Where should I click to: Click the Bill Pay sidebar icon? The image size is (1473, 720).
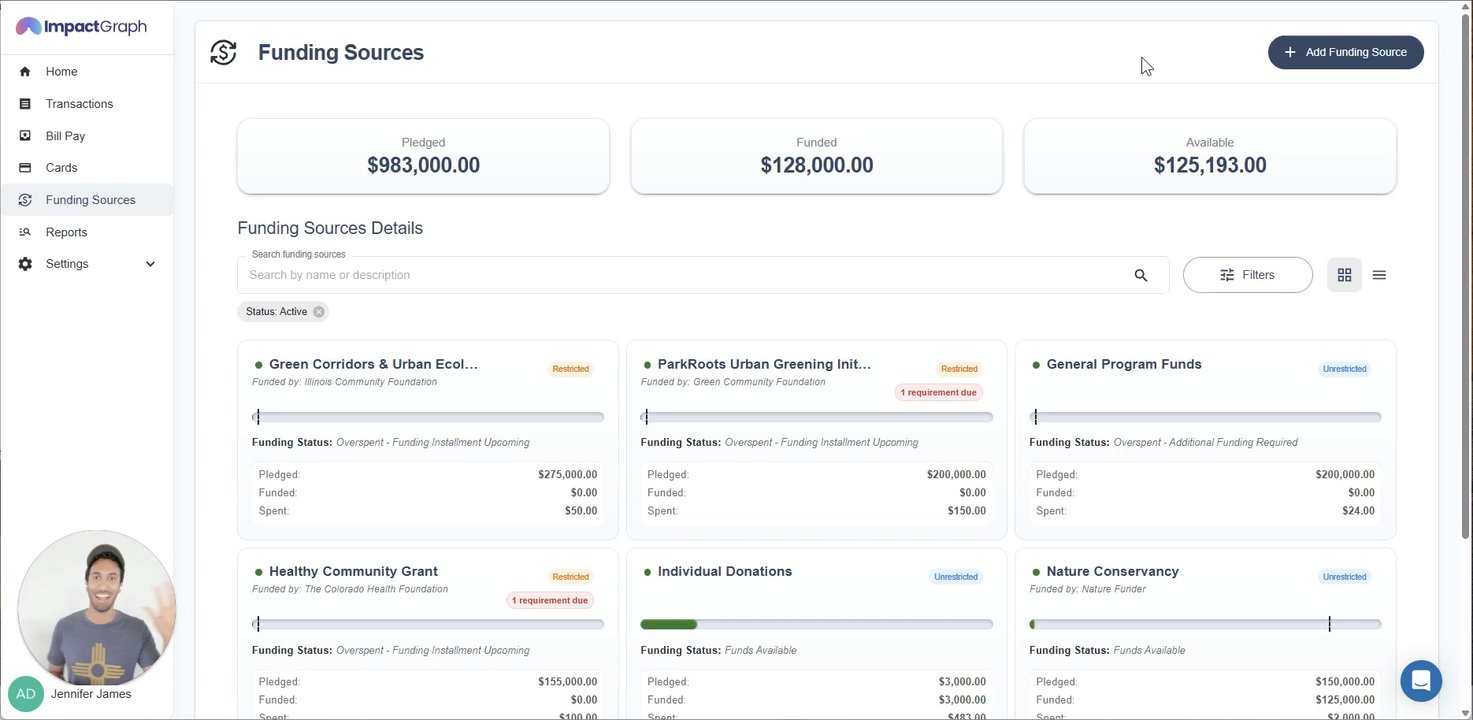coord(25,136)
